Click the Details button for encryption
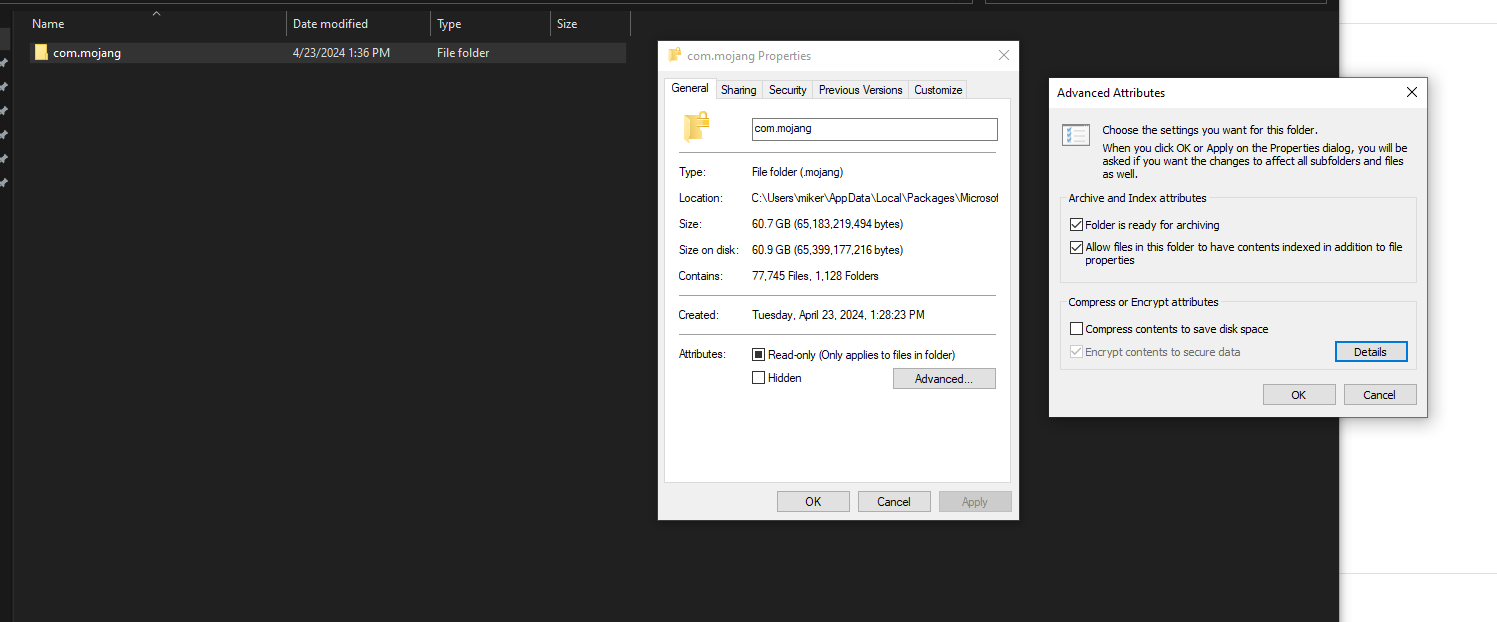 click(x=1370, y=352)
